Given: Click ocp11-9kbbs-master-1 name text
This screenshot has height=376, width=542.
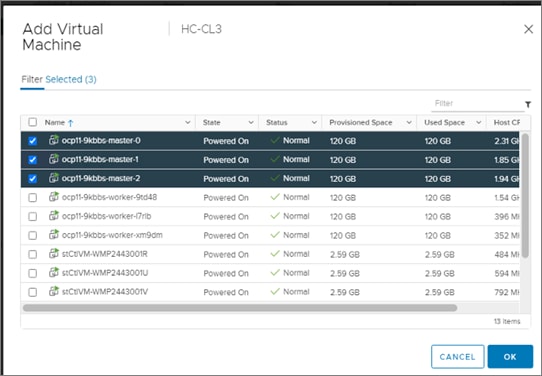Looking at the screenshot, I should tap(100, 159).
